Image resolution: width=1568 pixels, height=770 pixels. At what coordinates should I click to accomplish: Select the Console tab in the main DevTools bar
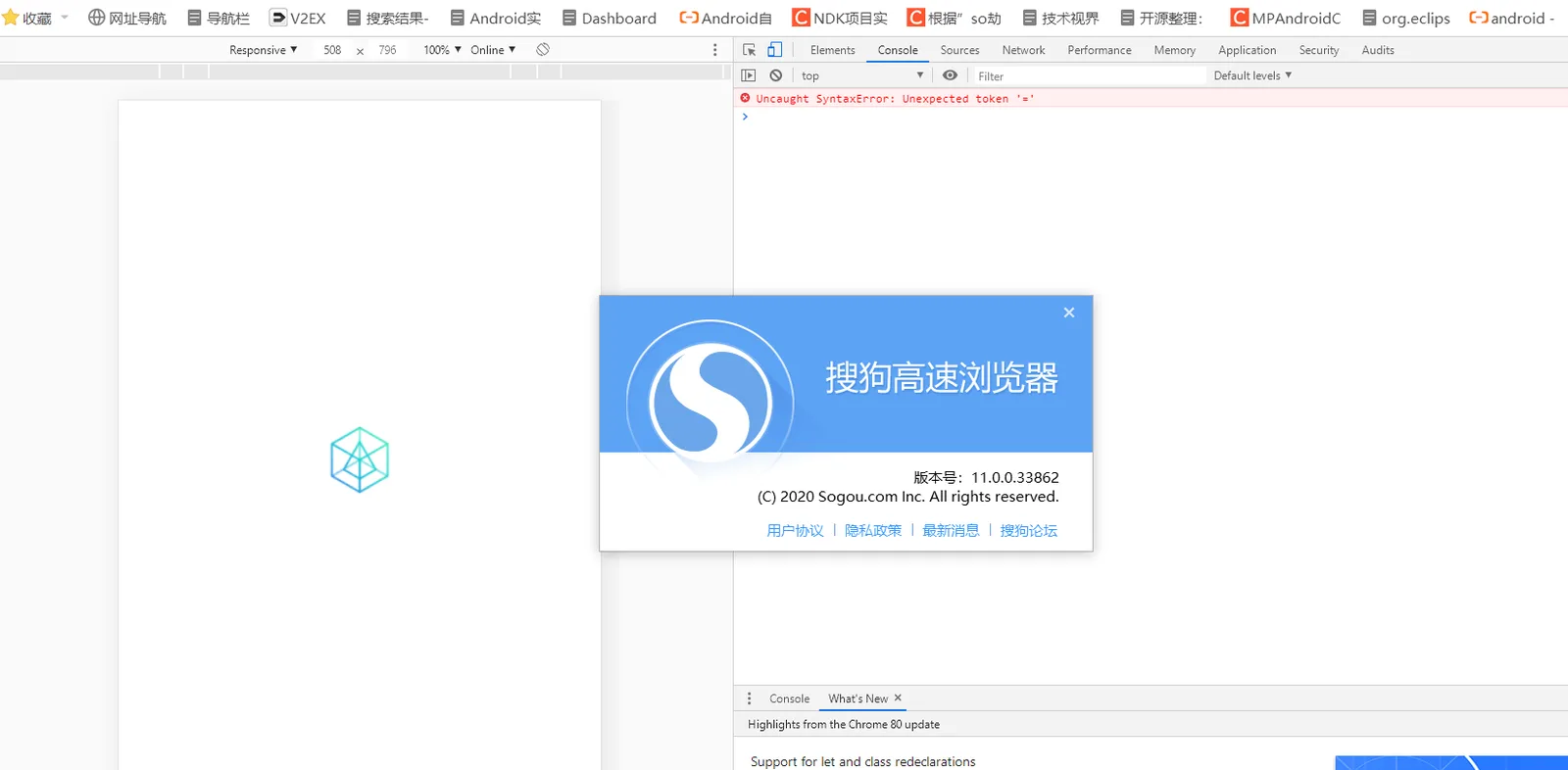pos(898,50)
